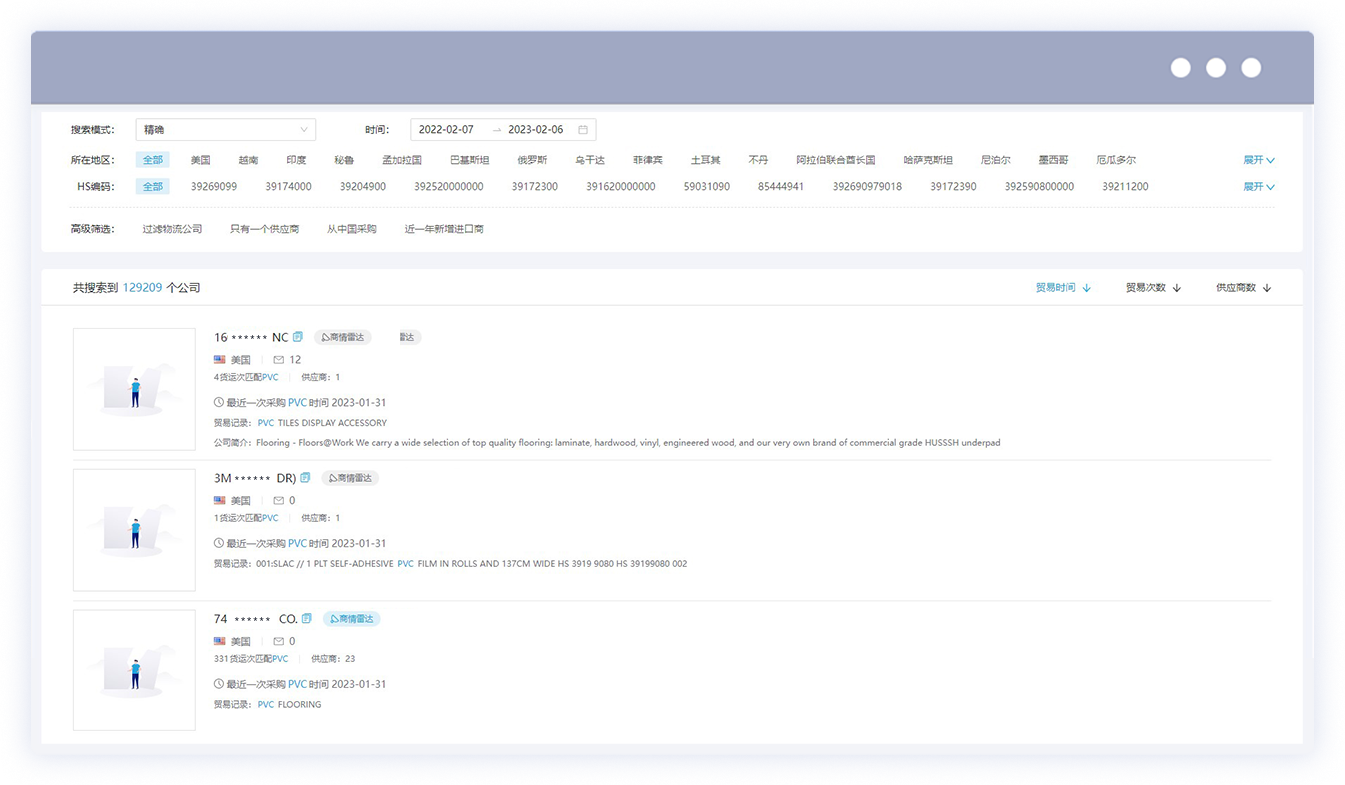
Task: Select 全部 in 所在地区 filter
Action: coord(152,159)
